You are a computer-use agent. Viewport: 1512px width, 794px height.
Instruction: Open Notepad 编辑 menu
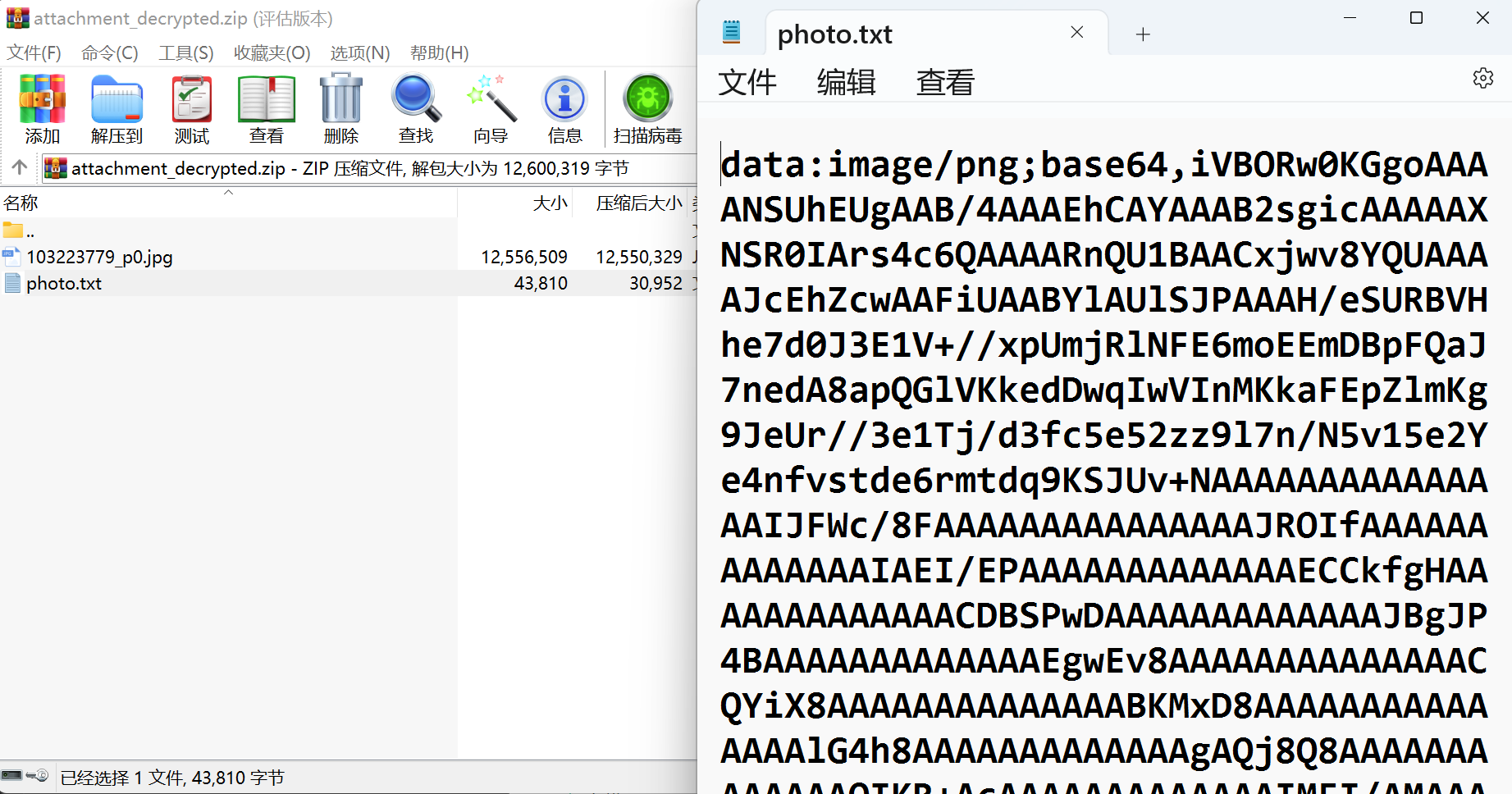tap(846, 83)
